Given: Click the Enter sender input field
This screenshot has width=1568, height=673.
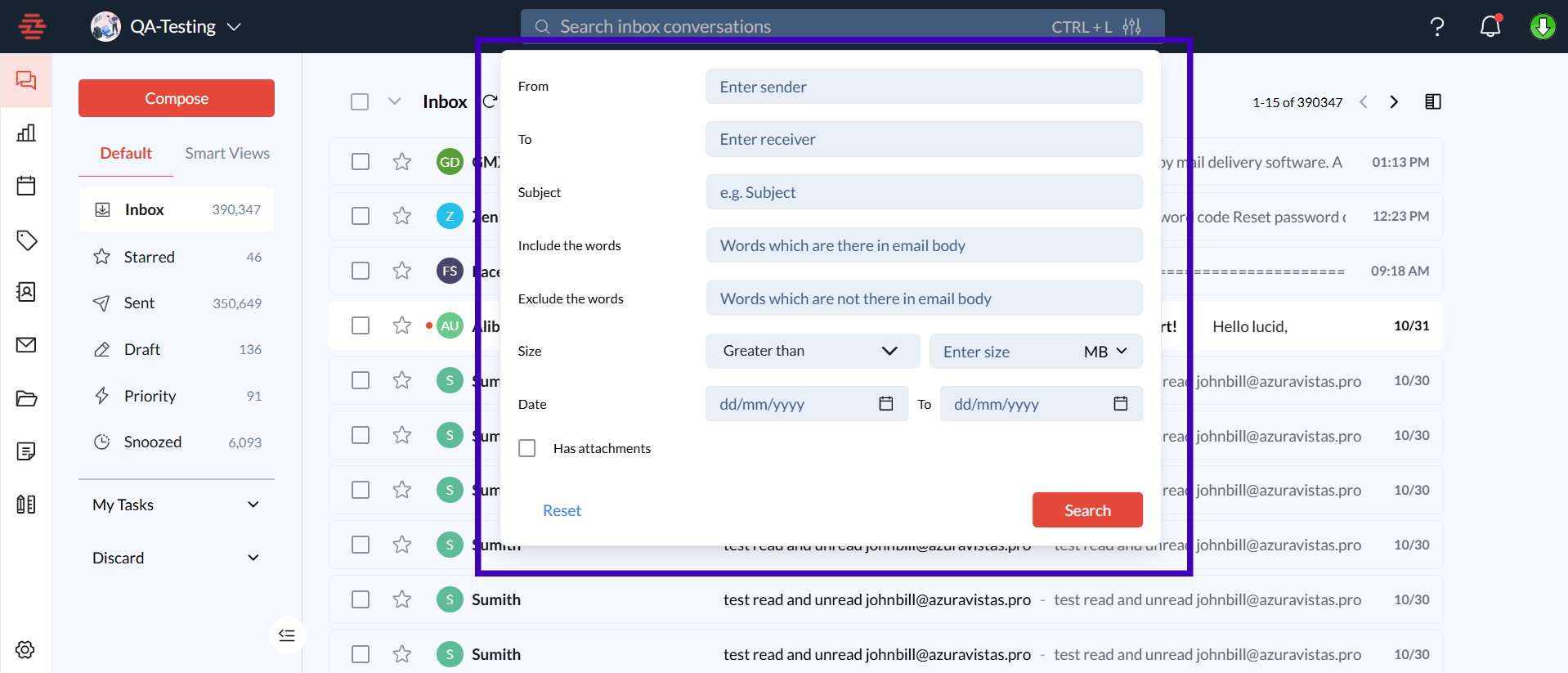Looking at the screenshot, I should click(x=923, y=87).
